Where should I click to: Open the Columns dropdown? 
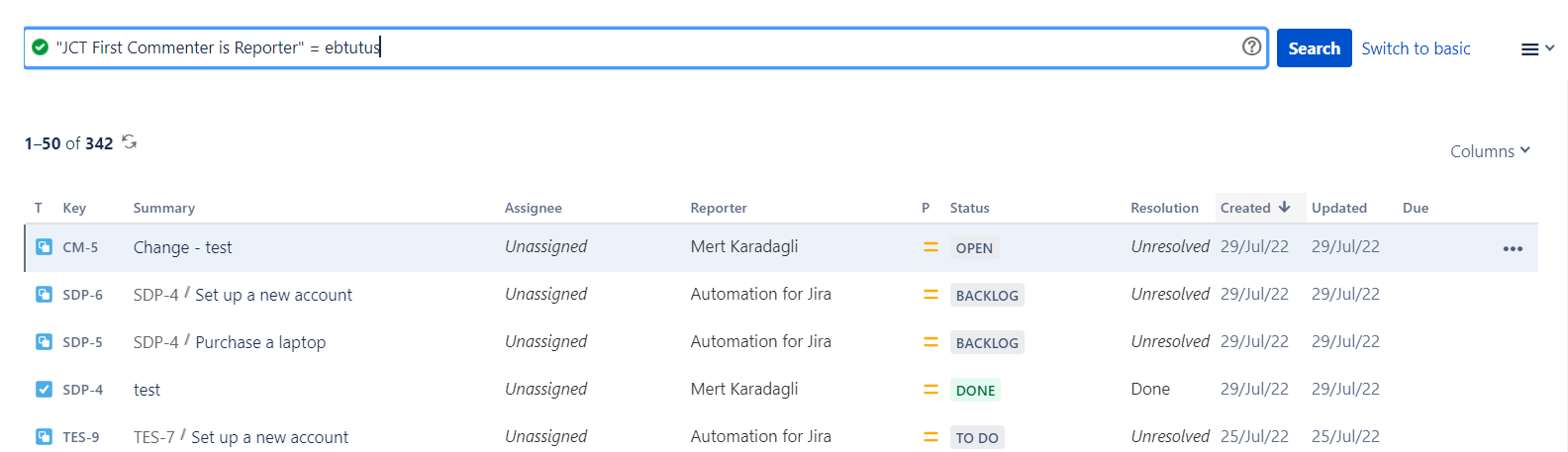coord(1490,151)
